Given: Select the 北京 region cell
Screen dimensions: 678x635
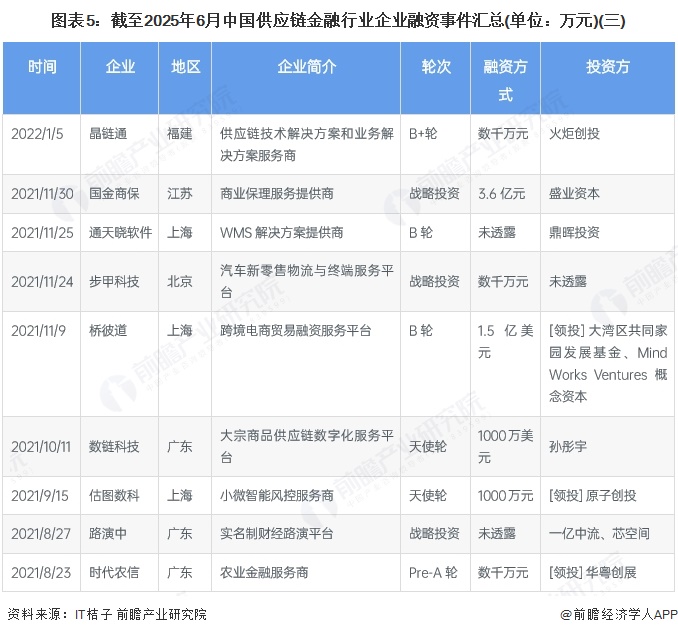Looking at the screenshot, I should (179, 282).
